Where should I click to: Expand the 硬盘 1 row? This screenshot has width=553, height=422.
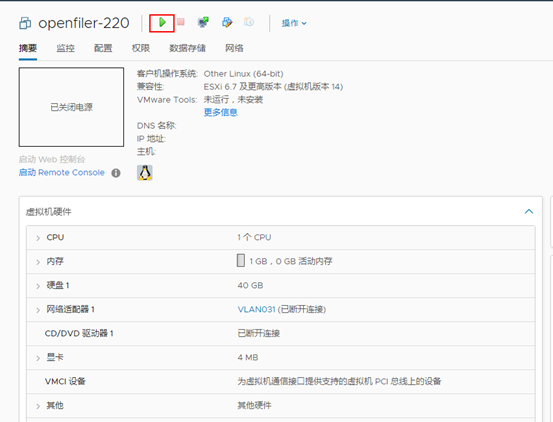pyautogui.click(x=38, y=286)
